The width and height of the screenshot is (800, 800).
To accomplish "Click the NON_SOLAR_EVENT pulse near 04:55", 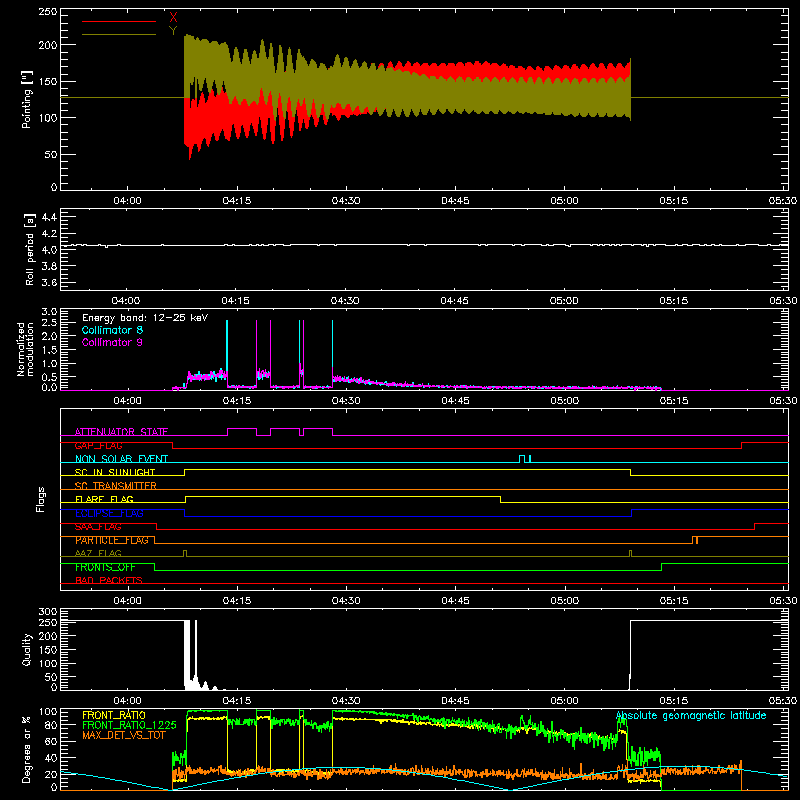I will coord(525,459).
